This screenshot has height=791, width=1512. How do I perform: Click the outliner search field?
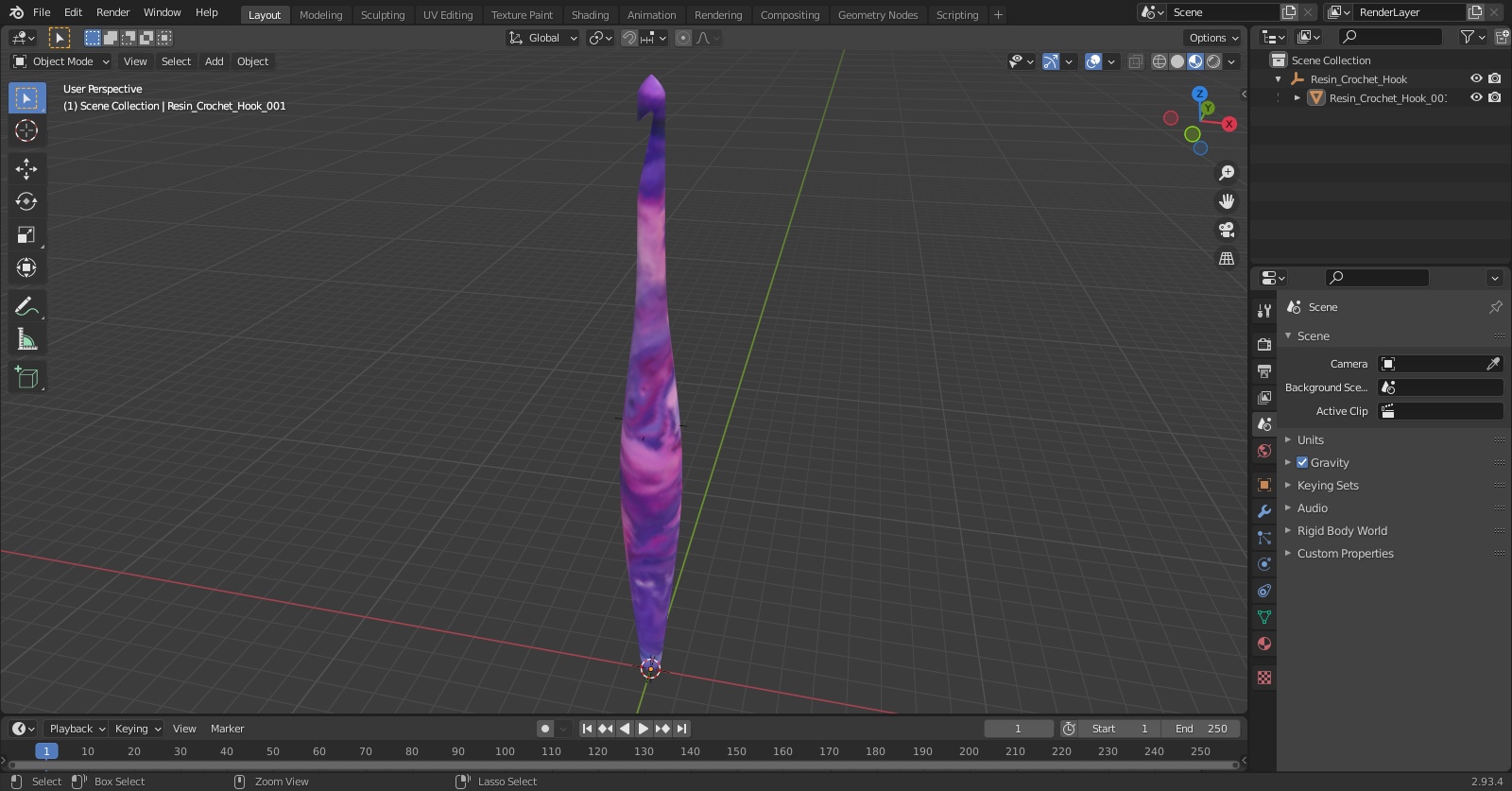1391,37
